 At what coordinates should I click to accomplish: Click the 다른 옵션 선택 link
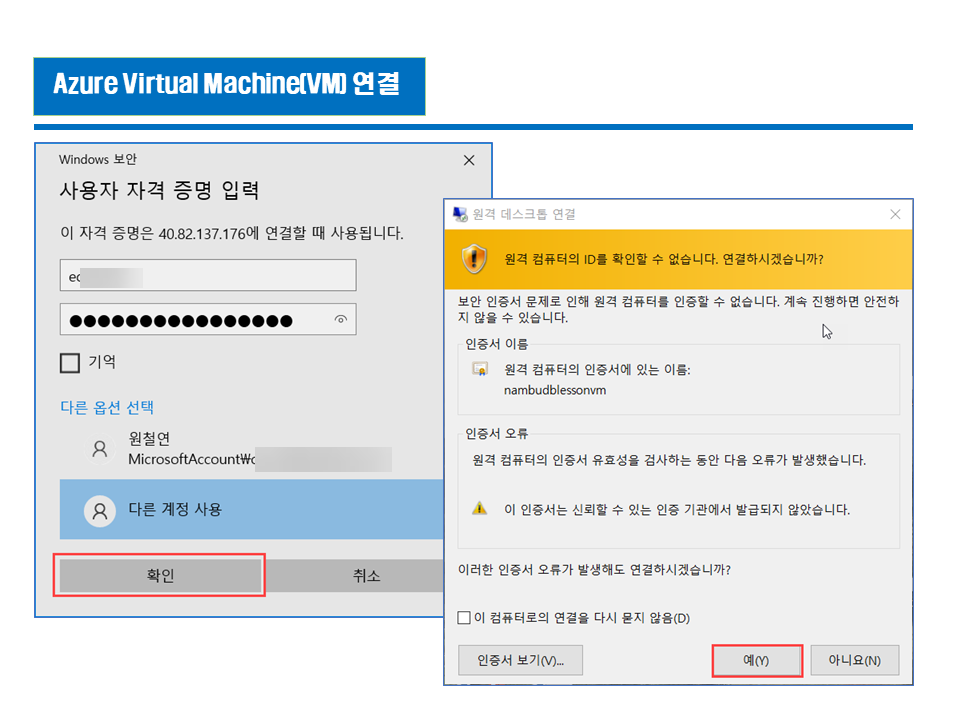tap(107, 407)
